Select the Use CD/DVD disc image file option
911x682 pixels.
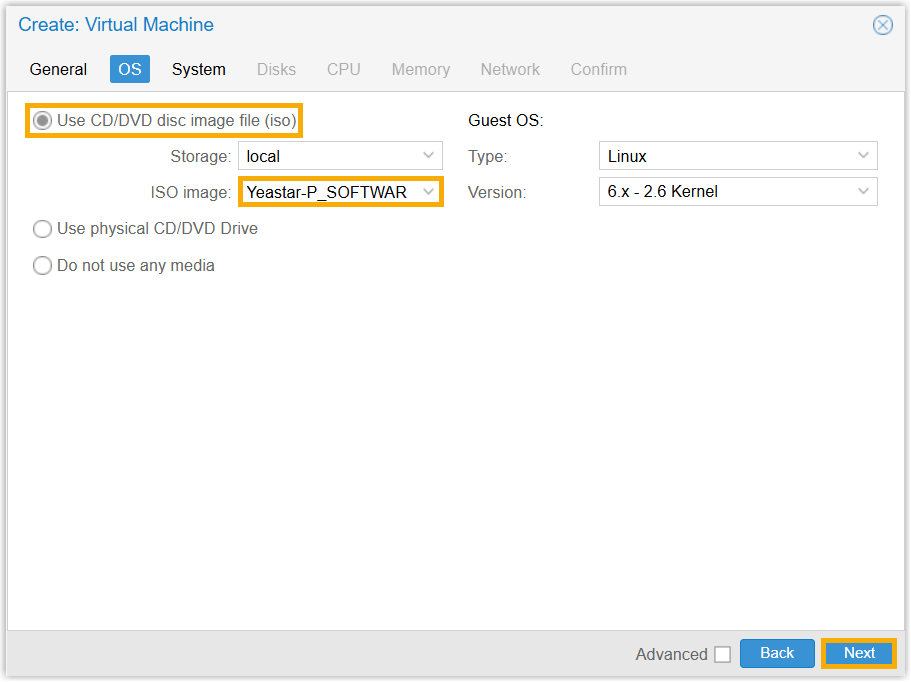point(43,121)
